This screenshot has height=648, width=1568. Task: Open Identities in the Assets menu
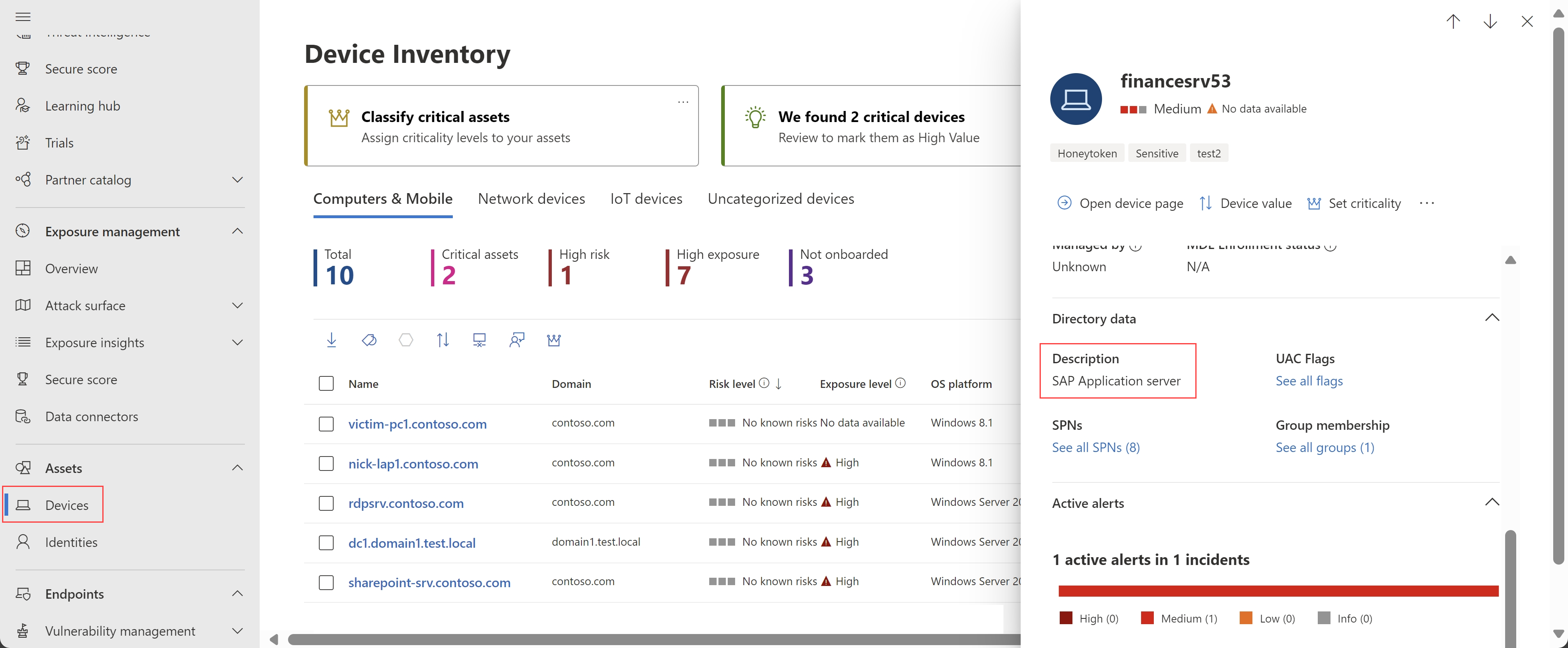71,542
